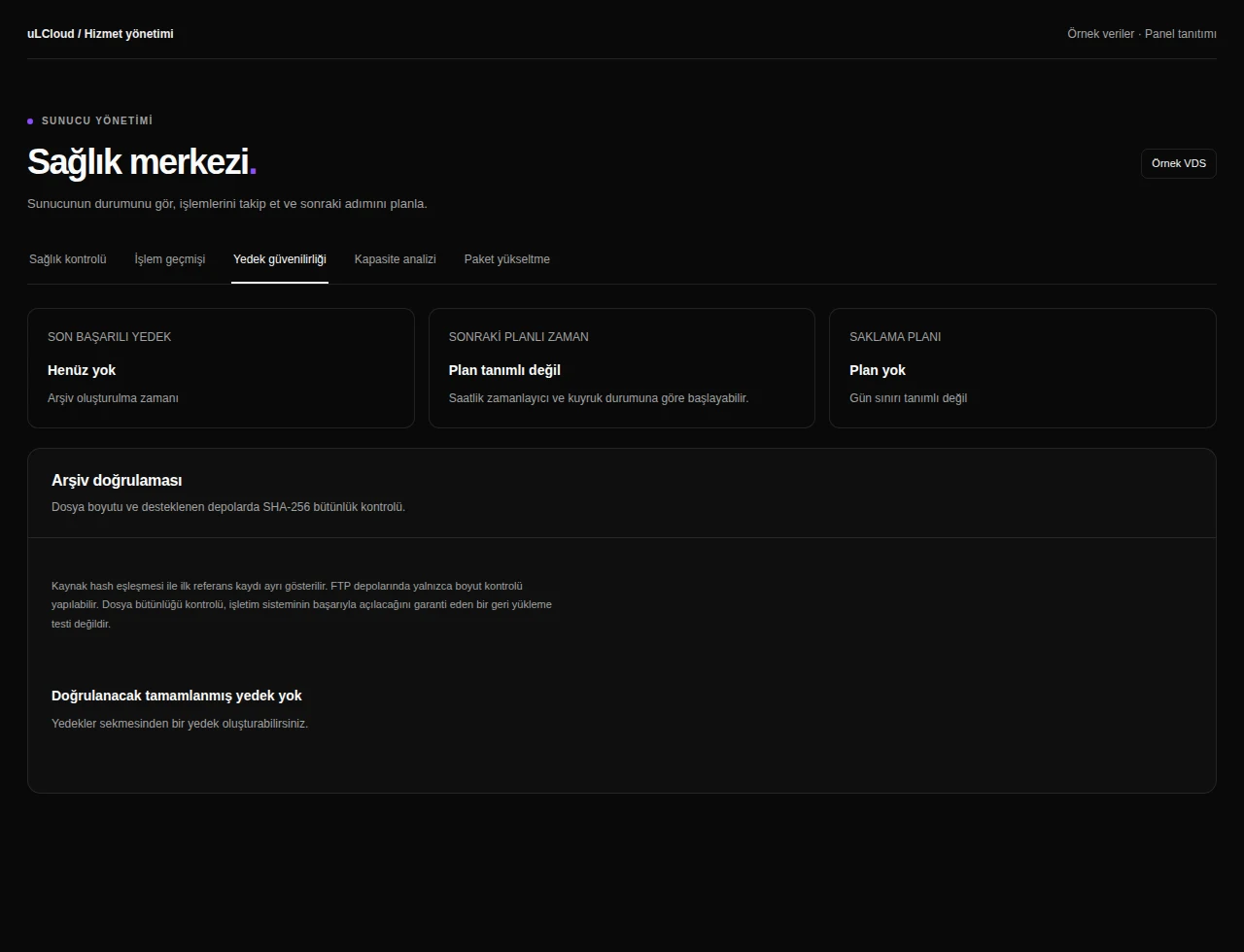Go to the Paket yükseltme tab
This screenshot has height=952, width=1244.
pyautogui.click(x=507, y=259)
